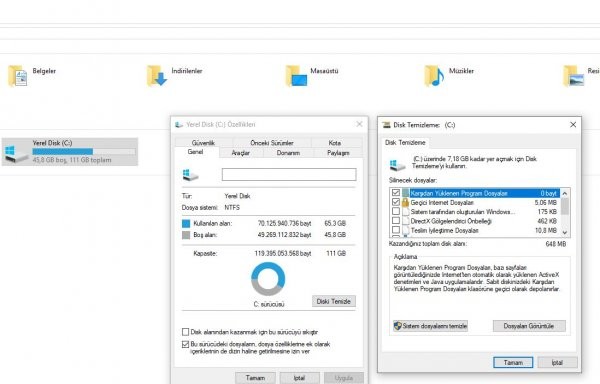The image size is (600, 384).
Task: Click the drive name input field
Action: (x=289, y=174)
